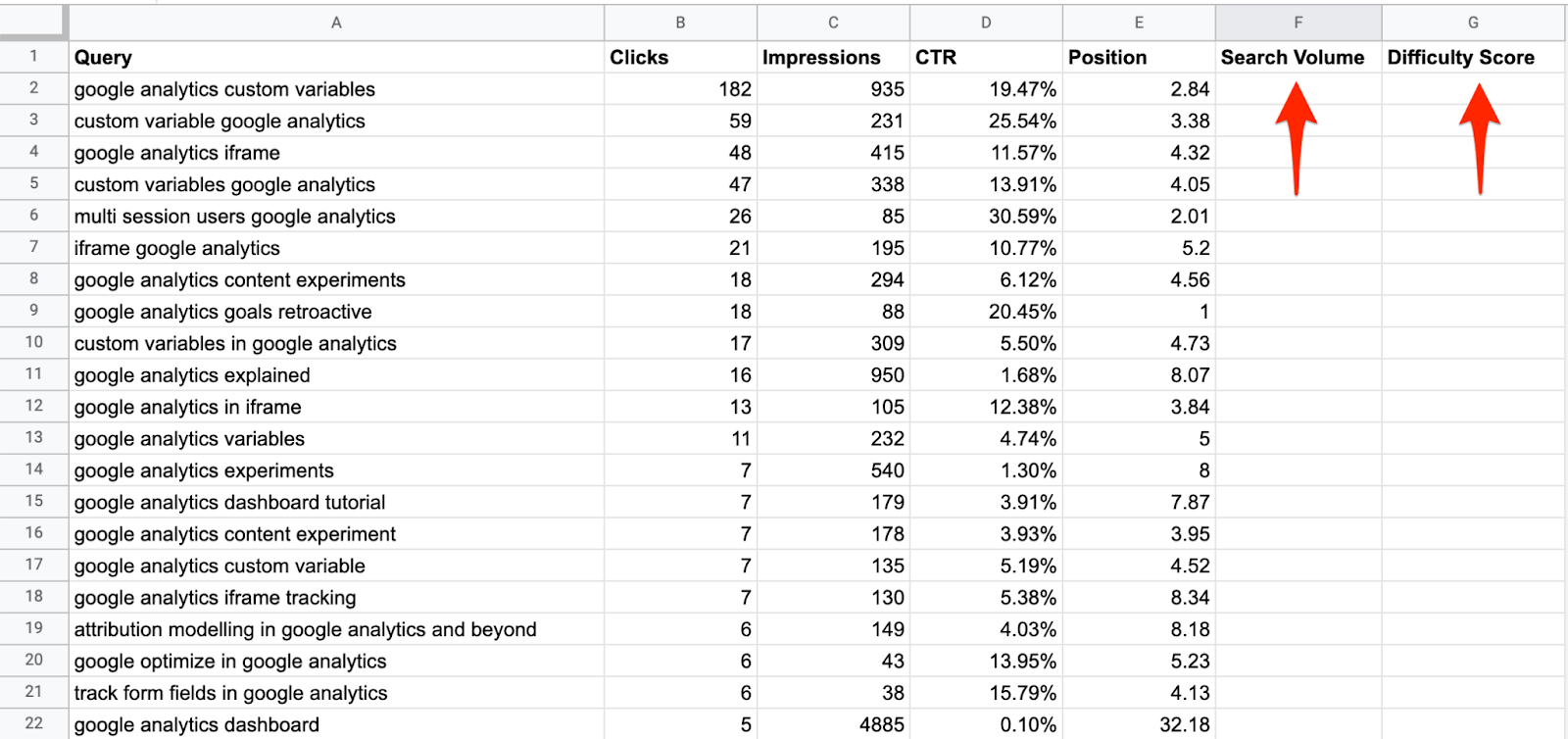The image size is (1568, 739).
Task: Select the Query header cell
Action: click(336, 57)
